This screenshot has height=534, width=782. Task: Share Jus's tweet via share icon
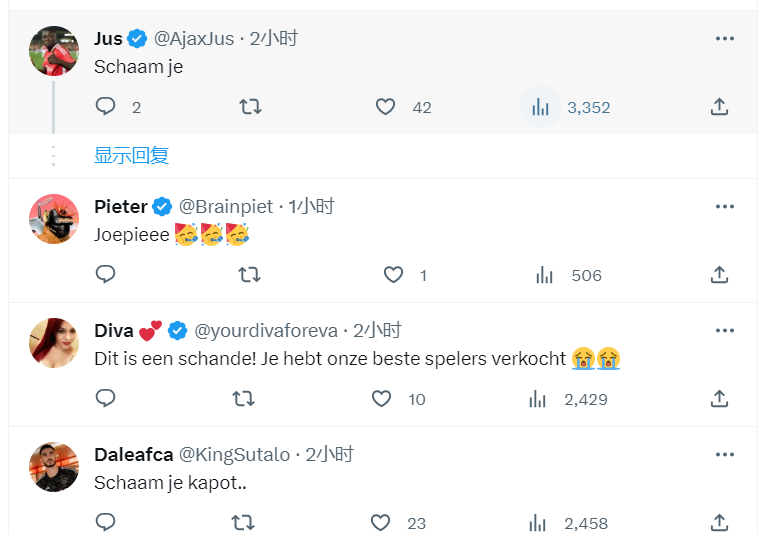719,107
